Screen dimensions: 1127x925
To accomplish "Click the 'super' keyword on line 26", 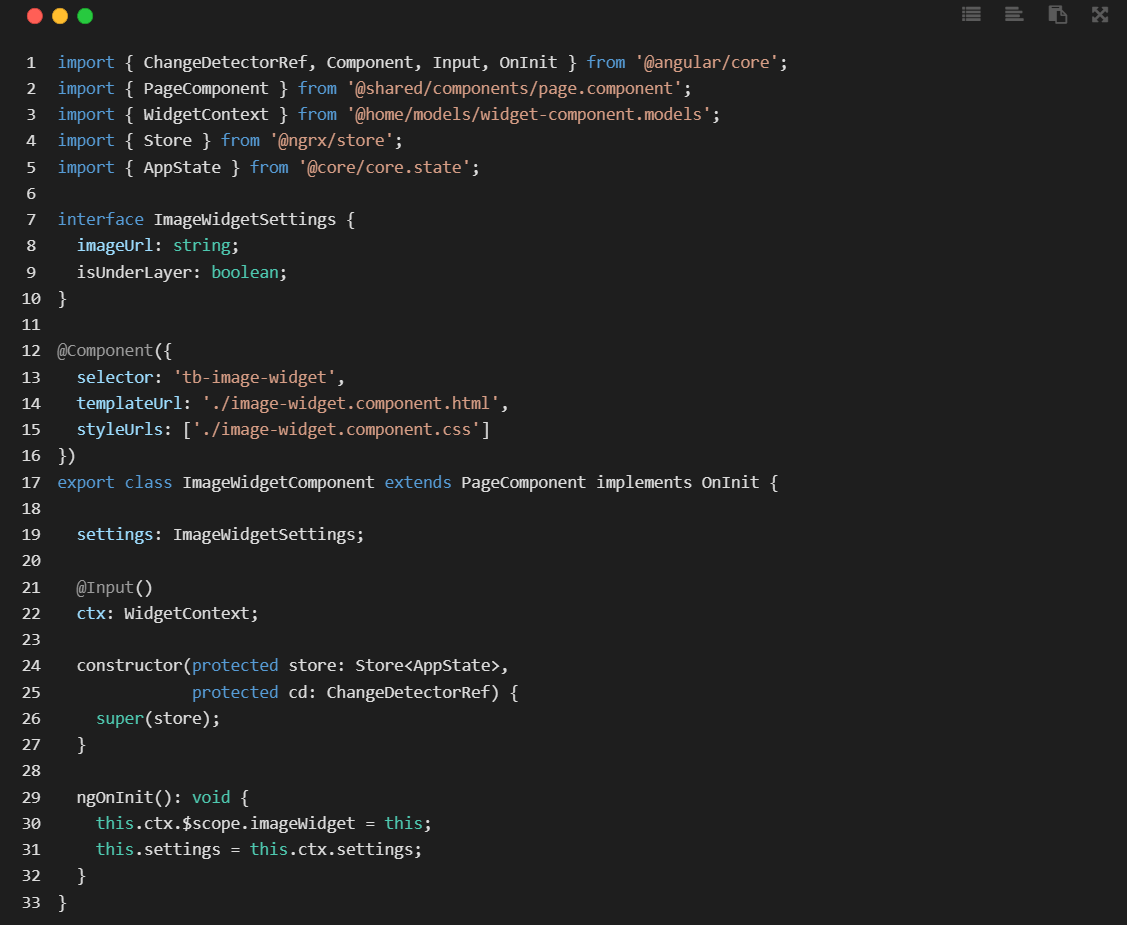I will click(x=120, y=718).
